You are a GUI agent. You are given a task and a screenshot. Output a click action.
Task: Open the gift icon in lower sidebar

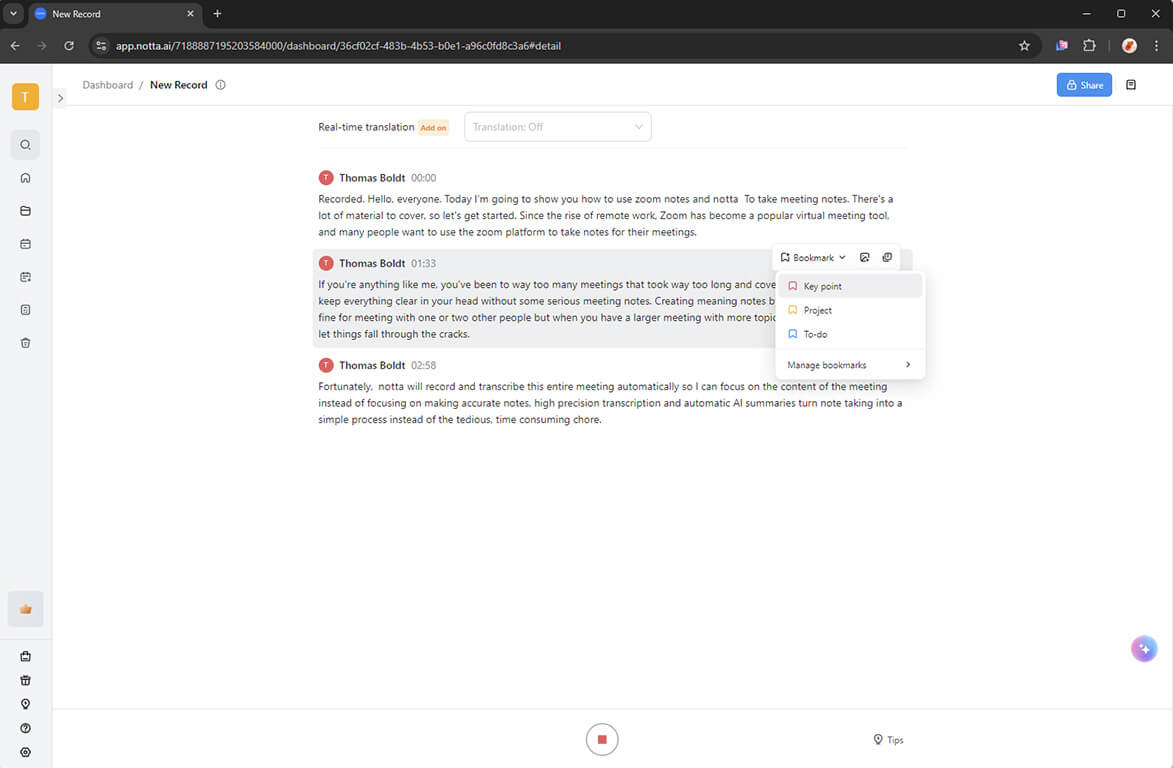pos(25,681)
